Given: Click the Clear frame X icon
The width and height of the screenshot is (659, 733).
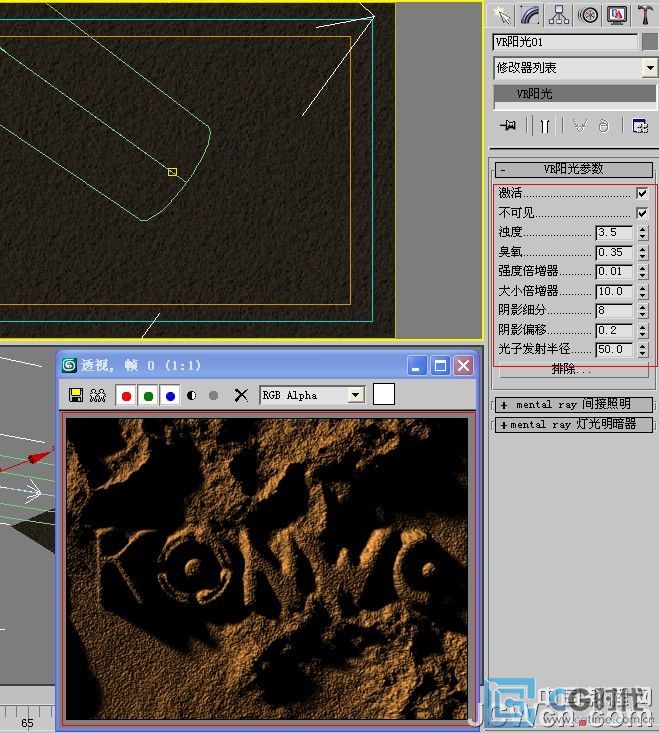Looking at the screenshot, I should click(241, 395).
